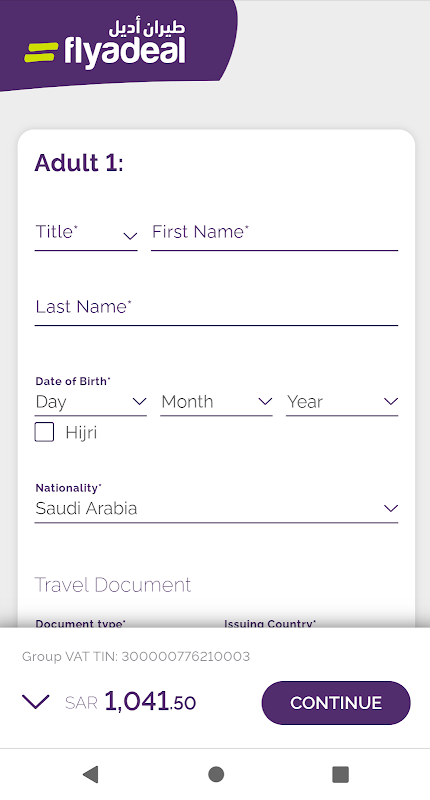
Task: Enable the Hijri checkbox
Action: (44, 432)
